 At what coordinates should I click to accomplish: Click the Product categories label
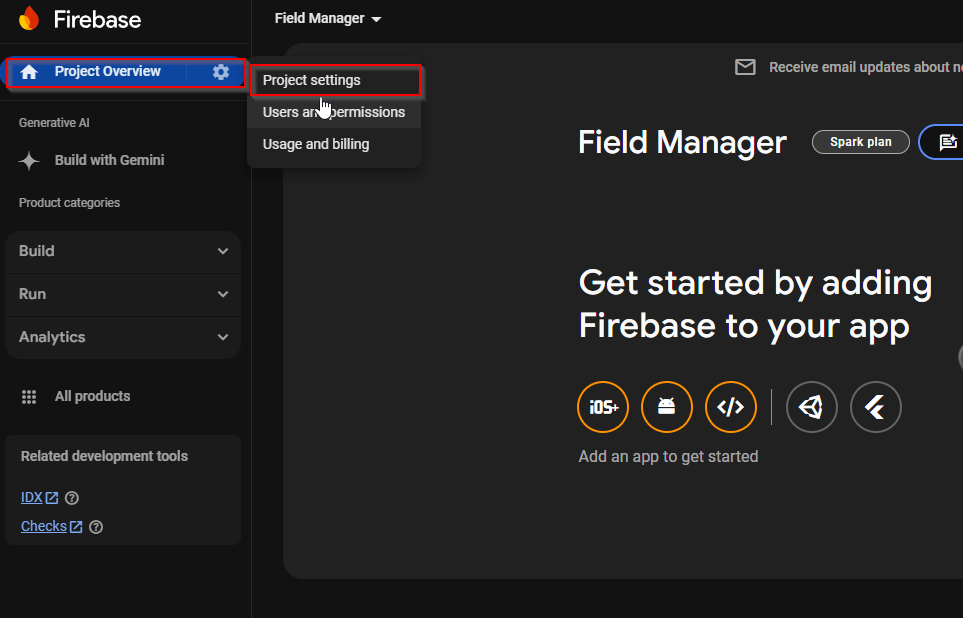pyautogui.click(x=69, y=203)
